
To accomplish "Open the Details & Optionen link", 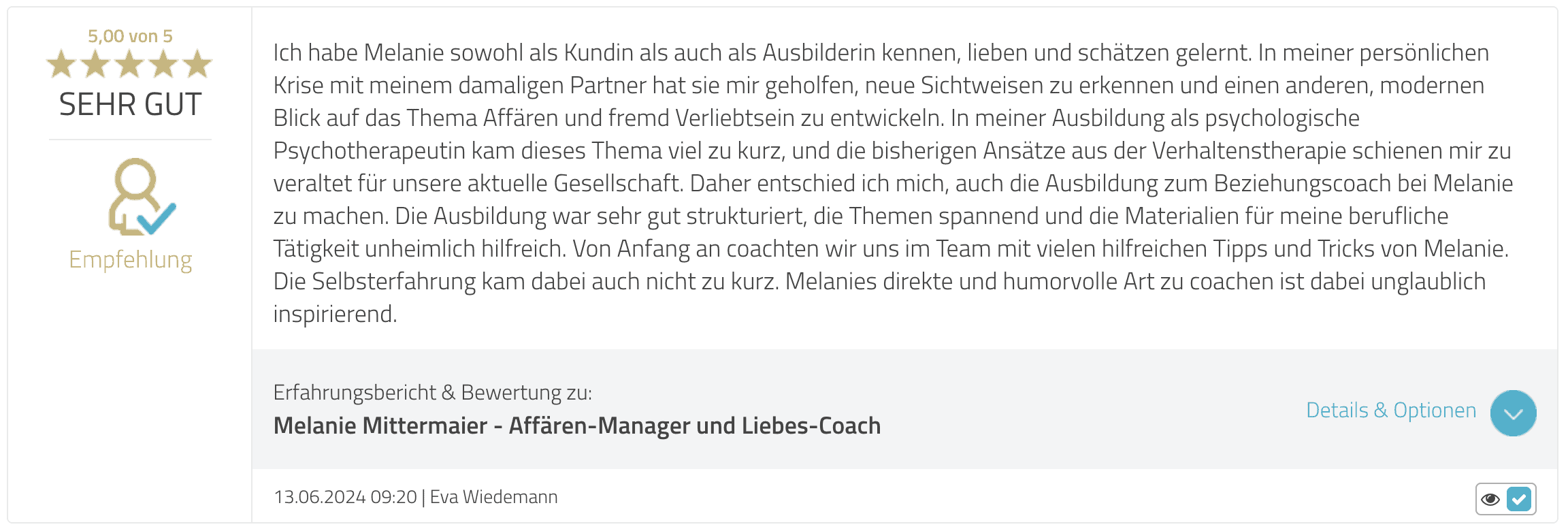I will click(x=1391, y=411).
